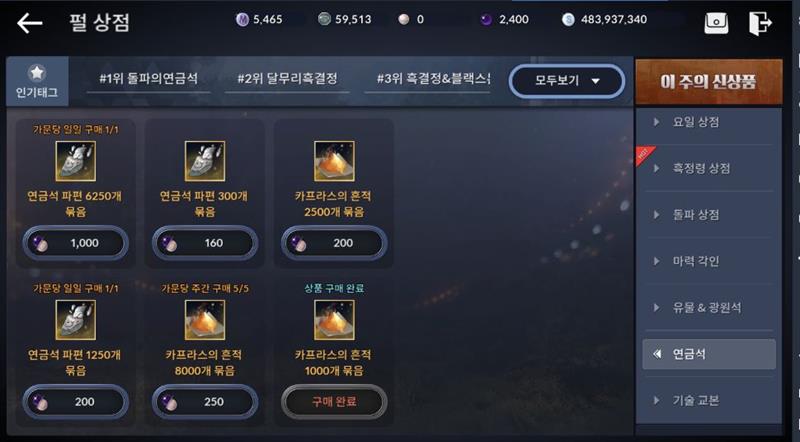Expand the 흑정령 상점 category

[x=709, y=168]
